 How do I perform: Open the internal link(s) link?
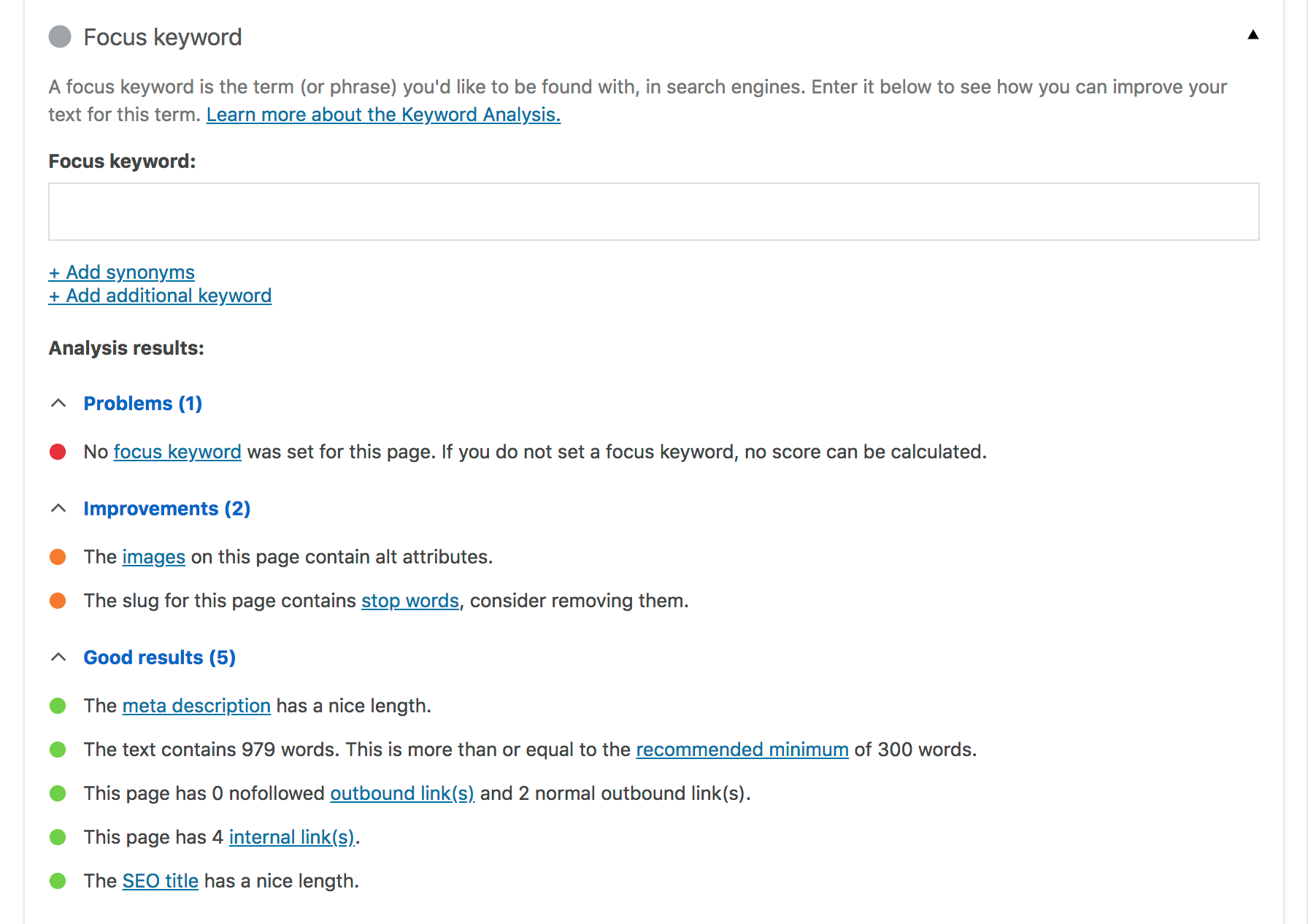[x=292, y=837]
